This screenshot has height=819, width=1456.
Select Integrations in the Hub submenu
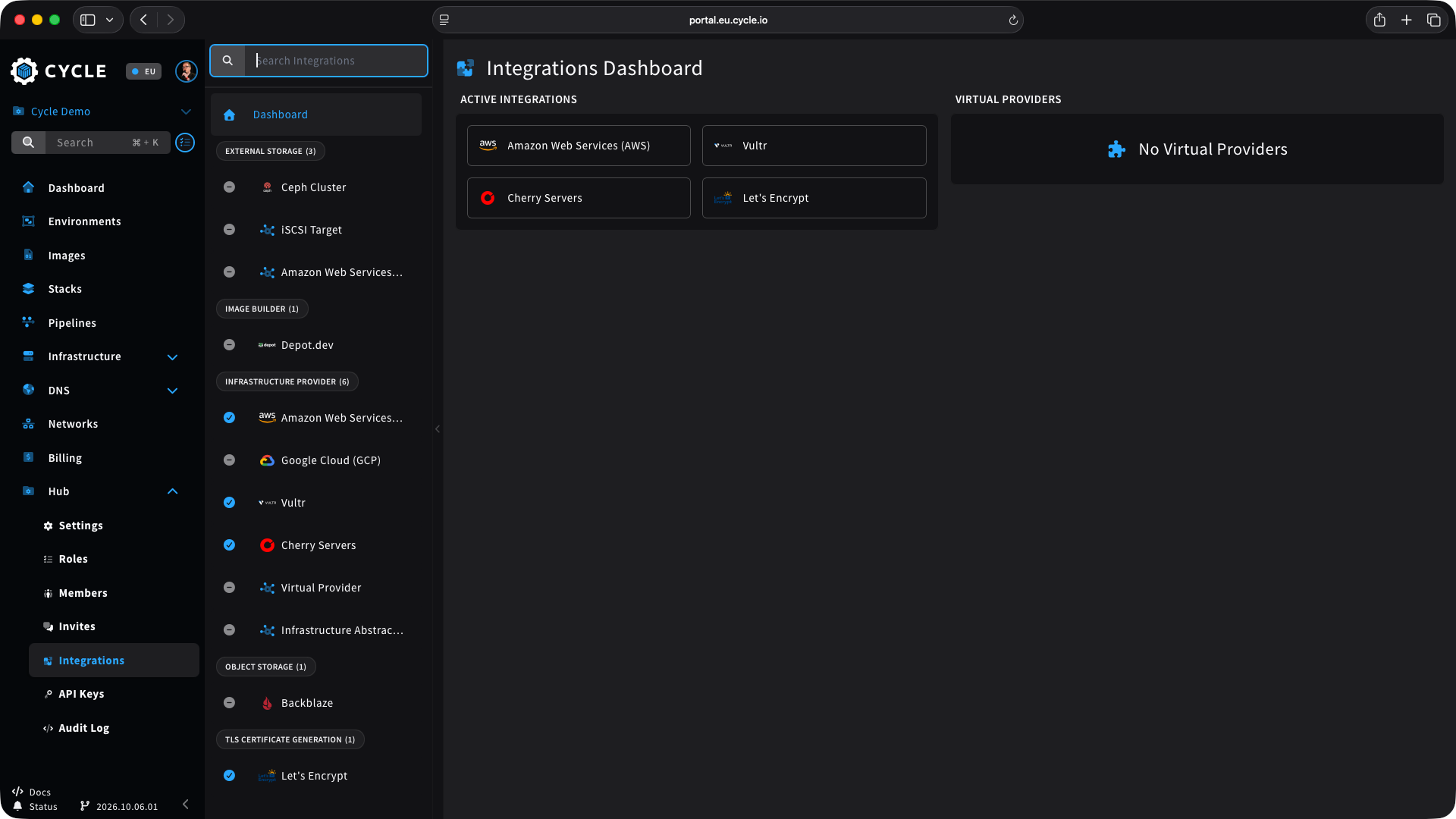click(114, 661)
